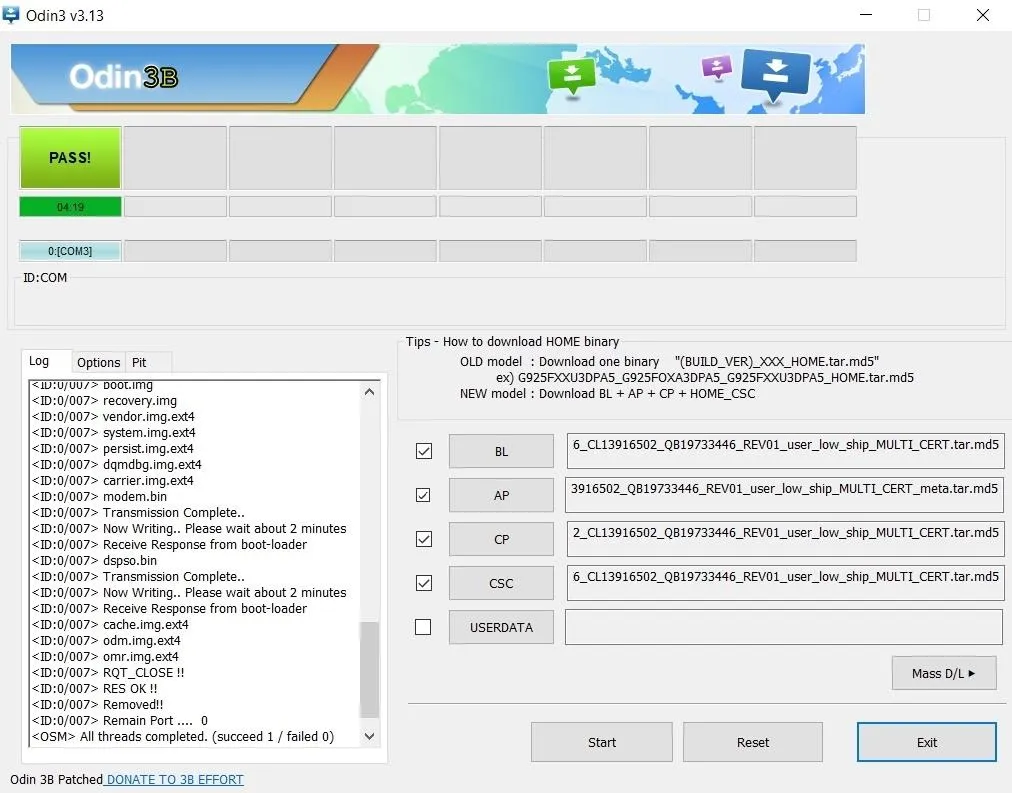Click the 'omr.img.ext4' log line
This screenshot has width=1012, height=793.
[105, 656]
